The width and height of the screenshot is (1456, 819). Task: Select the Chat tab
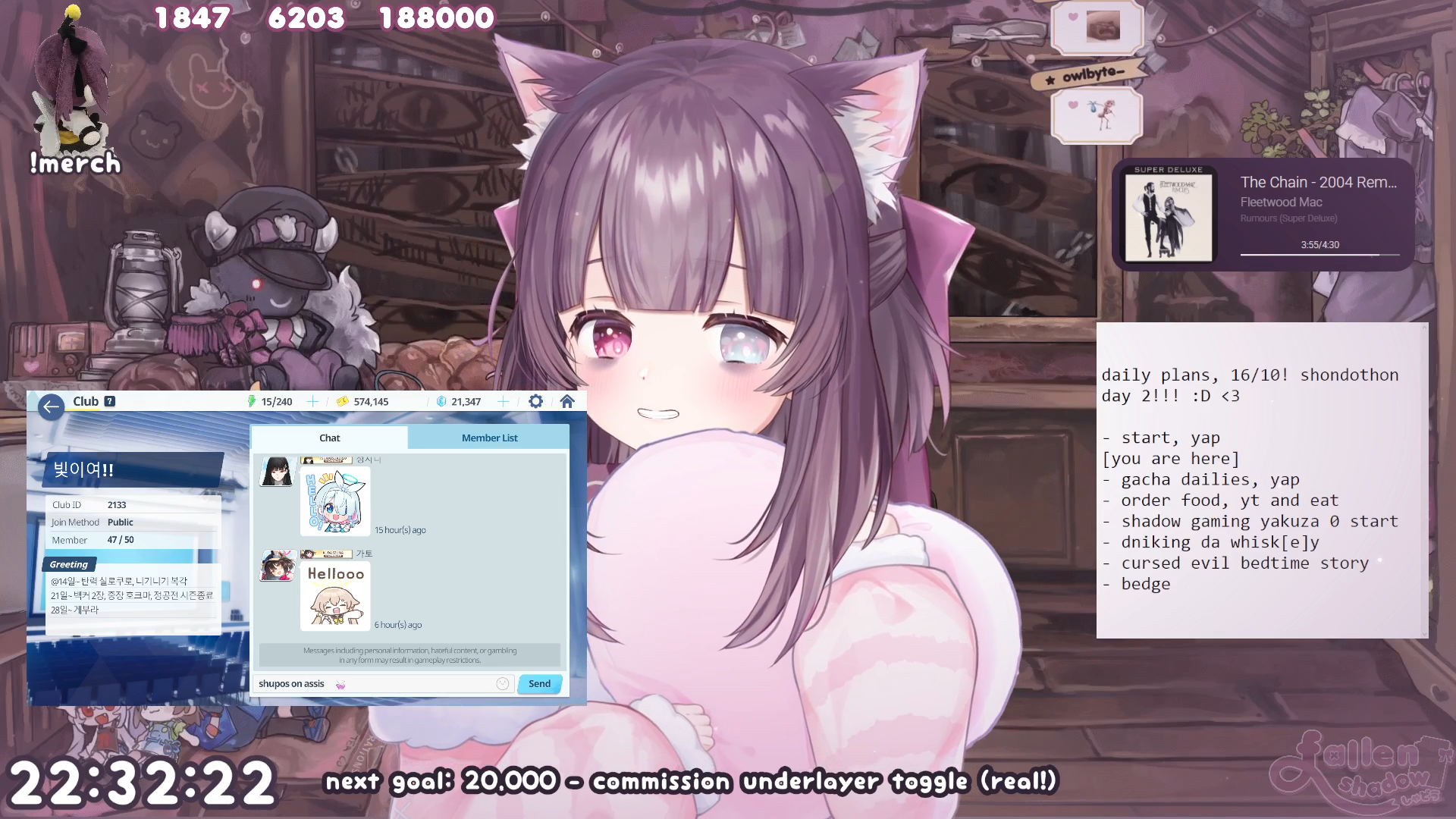click(x=329, y=438)
